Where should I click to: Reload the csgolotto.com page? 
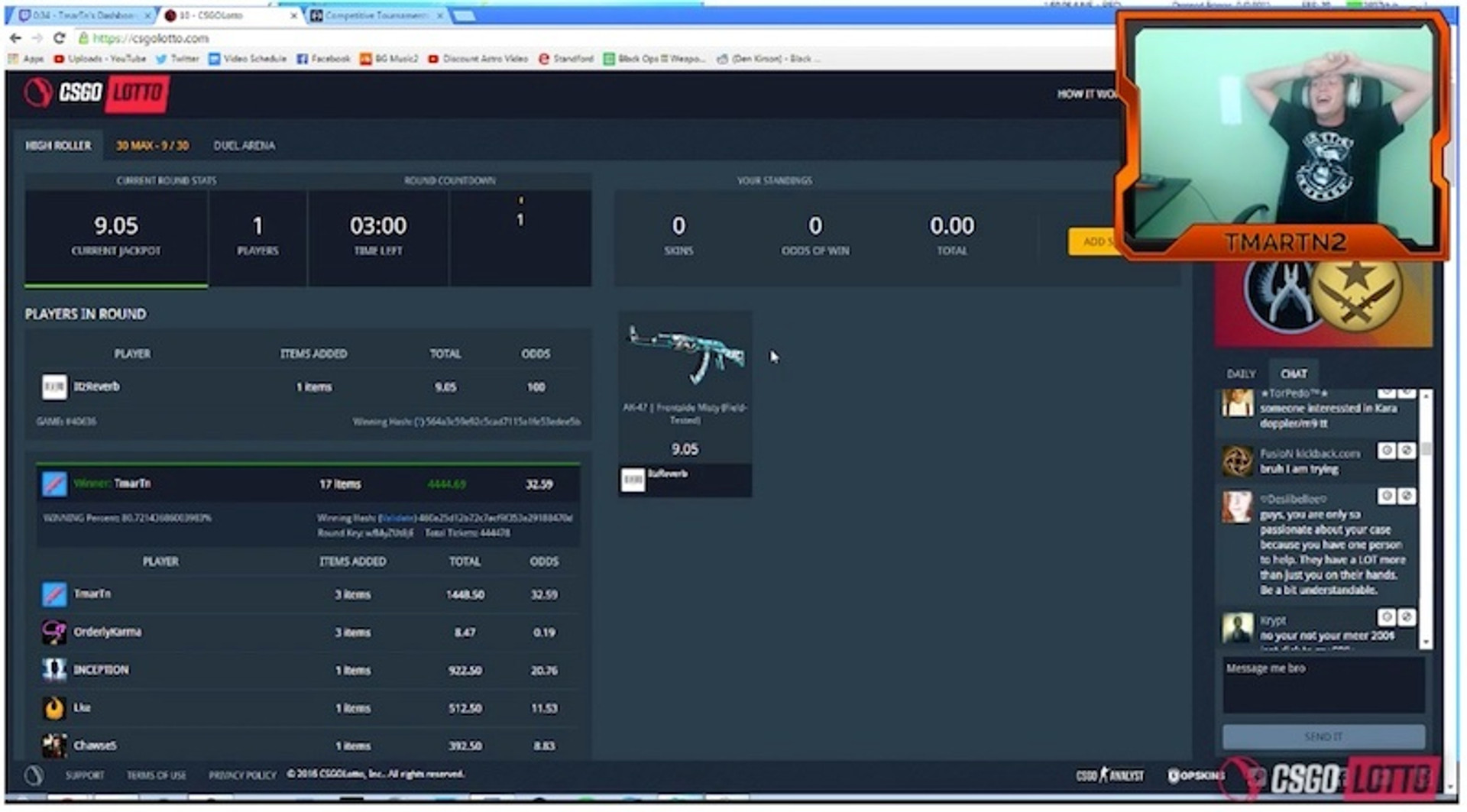59,37
